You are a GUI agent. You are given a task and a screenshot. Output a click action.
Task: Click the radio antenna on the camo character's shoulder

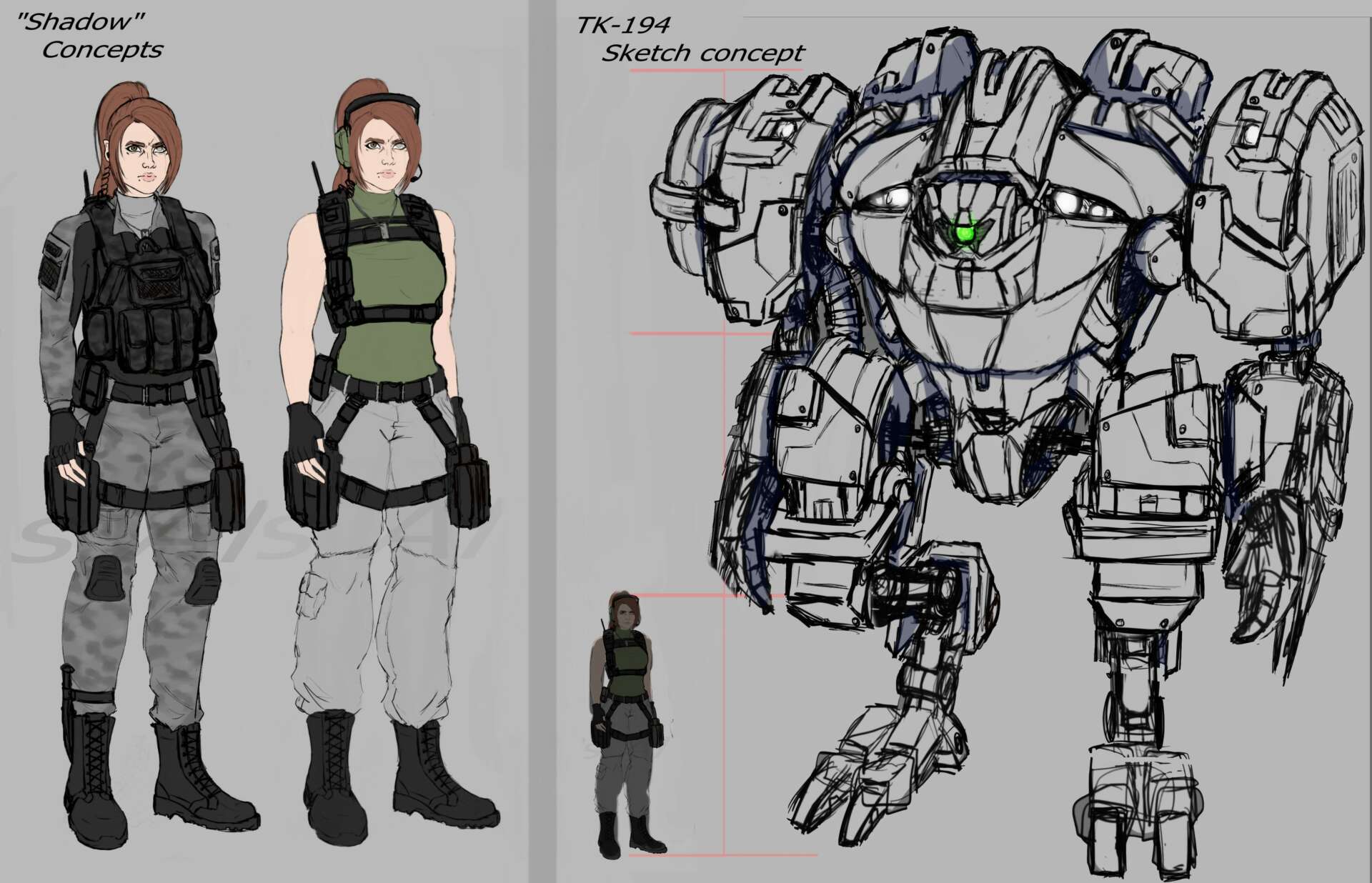(87, 184)
